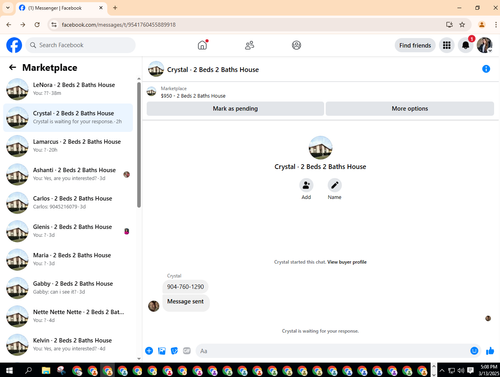Image resolution: width=500 pixels, height=377 pixels.
Task: Open the Friends icon in top navigation
Action: pyautogui.click(x=249, y=45)
